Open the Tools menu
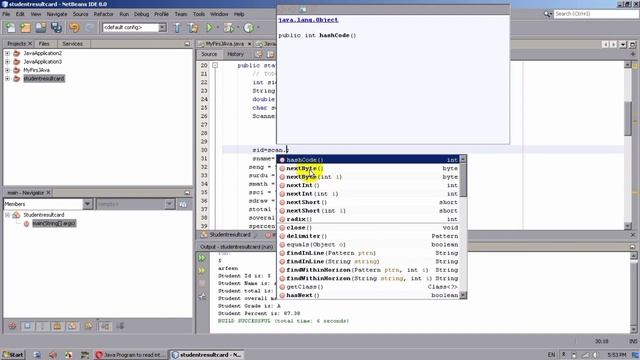The height and width of the screenshot is (360, 640). [x=199, y=14]
